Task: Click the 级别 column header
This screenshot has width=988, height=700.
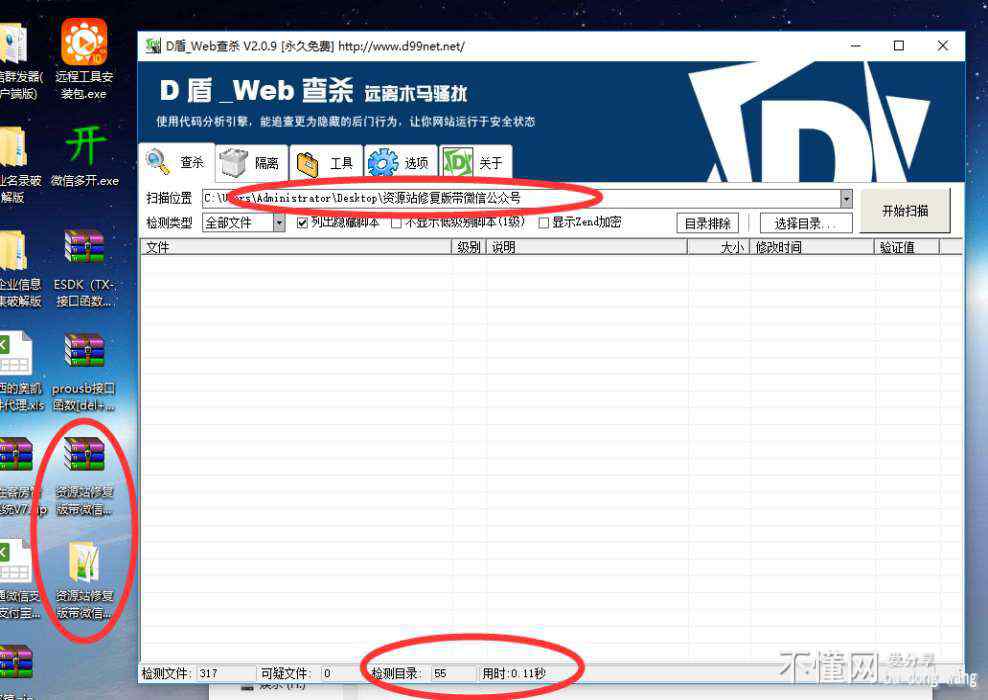Action: pyautogui.click(x=469, y=247)
